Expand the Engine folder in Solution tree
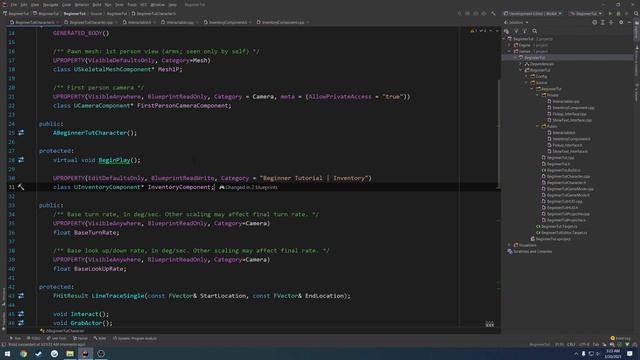The height and width of the screenshot is (360, 640). click(x=510, y=45)
